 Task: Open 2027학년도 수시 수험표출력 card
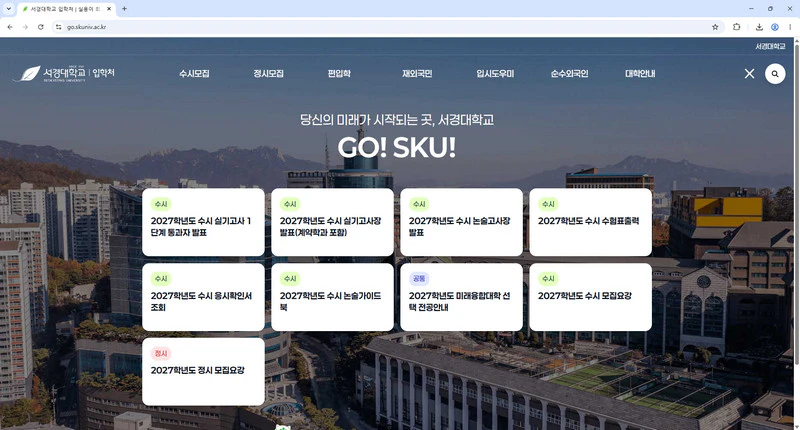pyautogui.click(x=590, y=222)
